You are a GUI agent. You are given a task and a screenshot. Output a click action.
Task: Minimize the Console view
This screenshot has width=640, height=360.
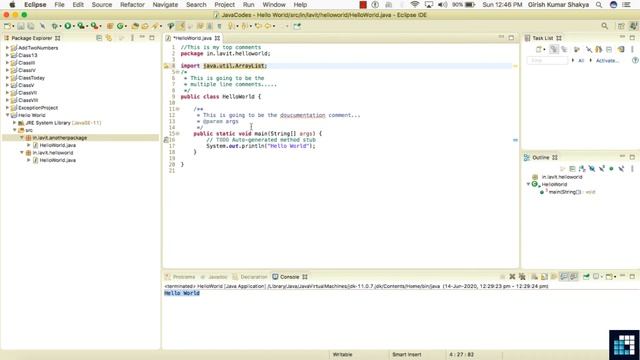tap(622, 276)
